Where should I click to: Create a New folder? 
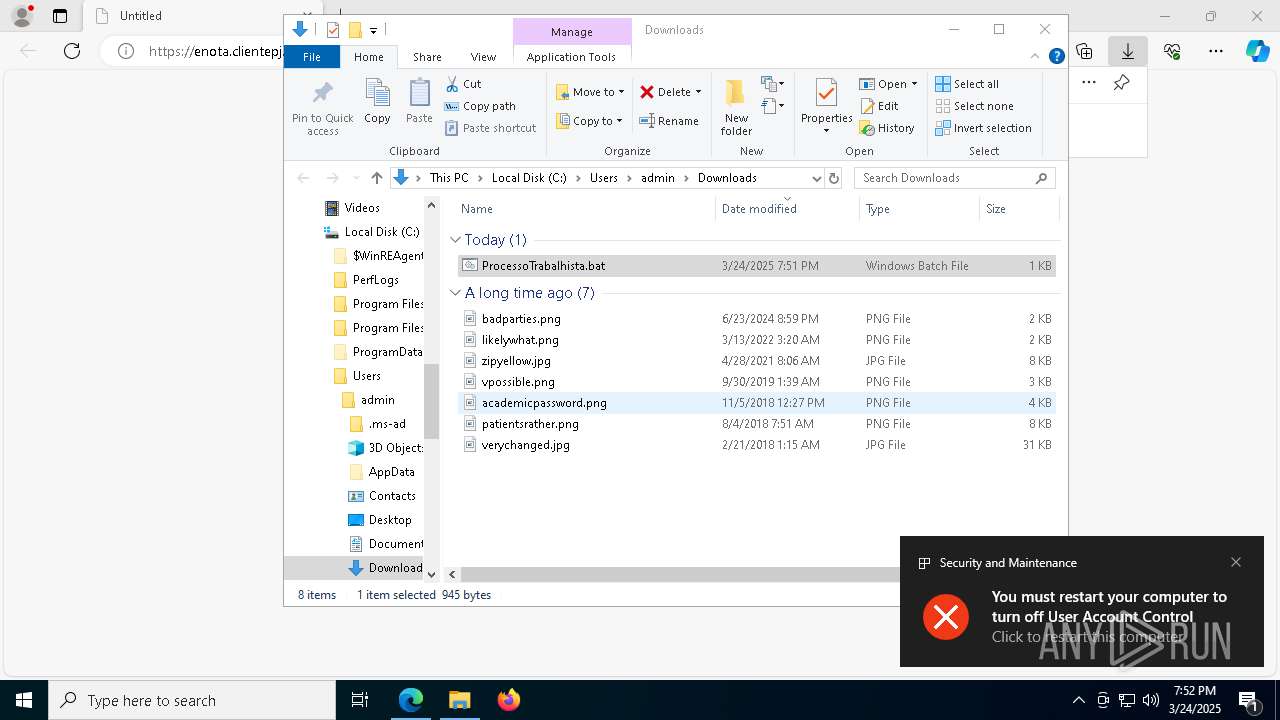pos(736,107)
